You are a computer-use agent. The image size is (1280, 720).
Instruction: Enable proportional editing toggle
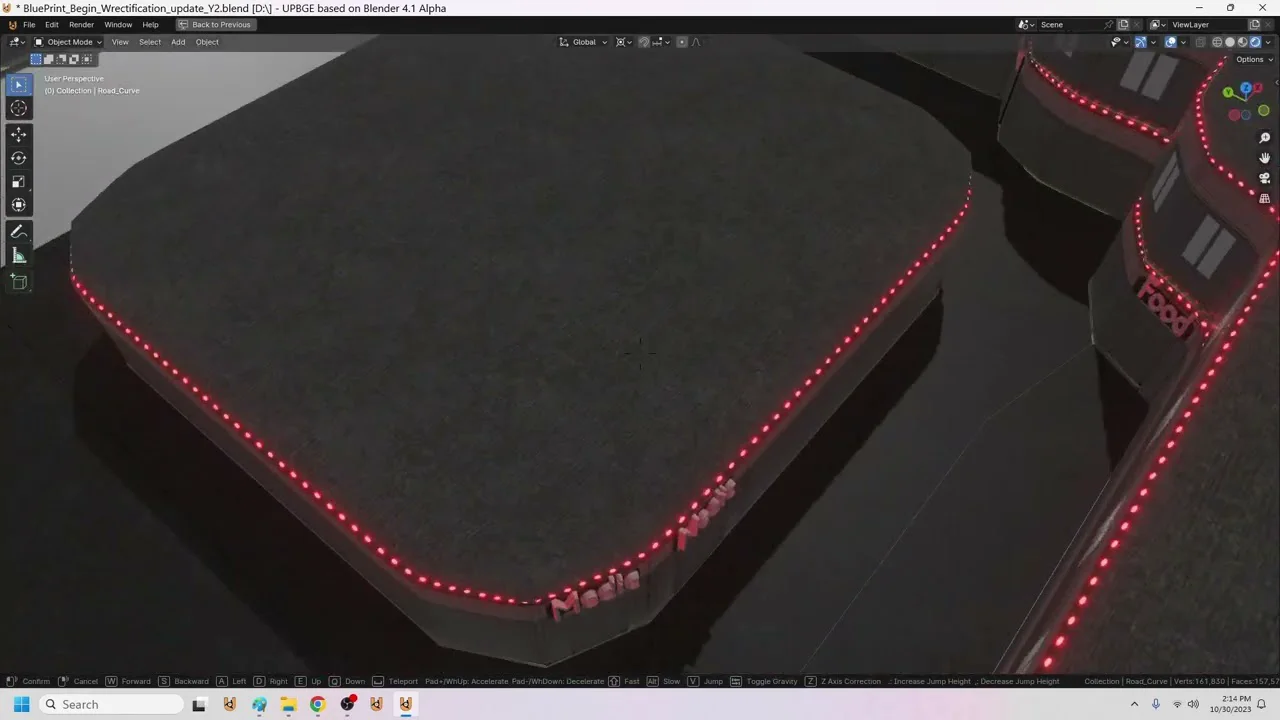682,42
